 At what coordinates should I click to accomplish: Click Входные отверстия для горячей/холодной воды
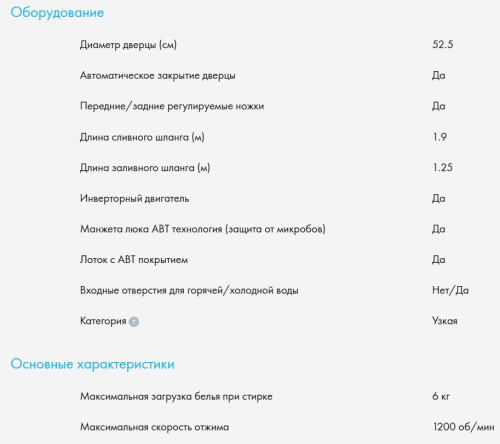[189, 291]
